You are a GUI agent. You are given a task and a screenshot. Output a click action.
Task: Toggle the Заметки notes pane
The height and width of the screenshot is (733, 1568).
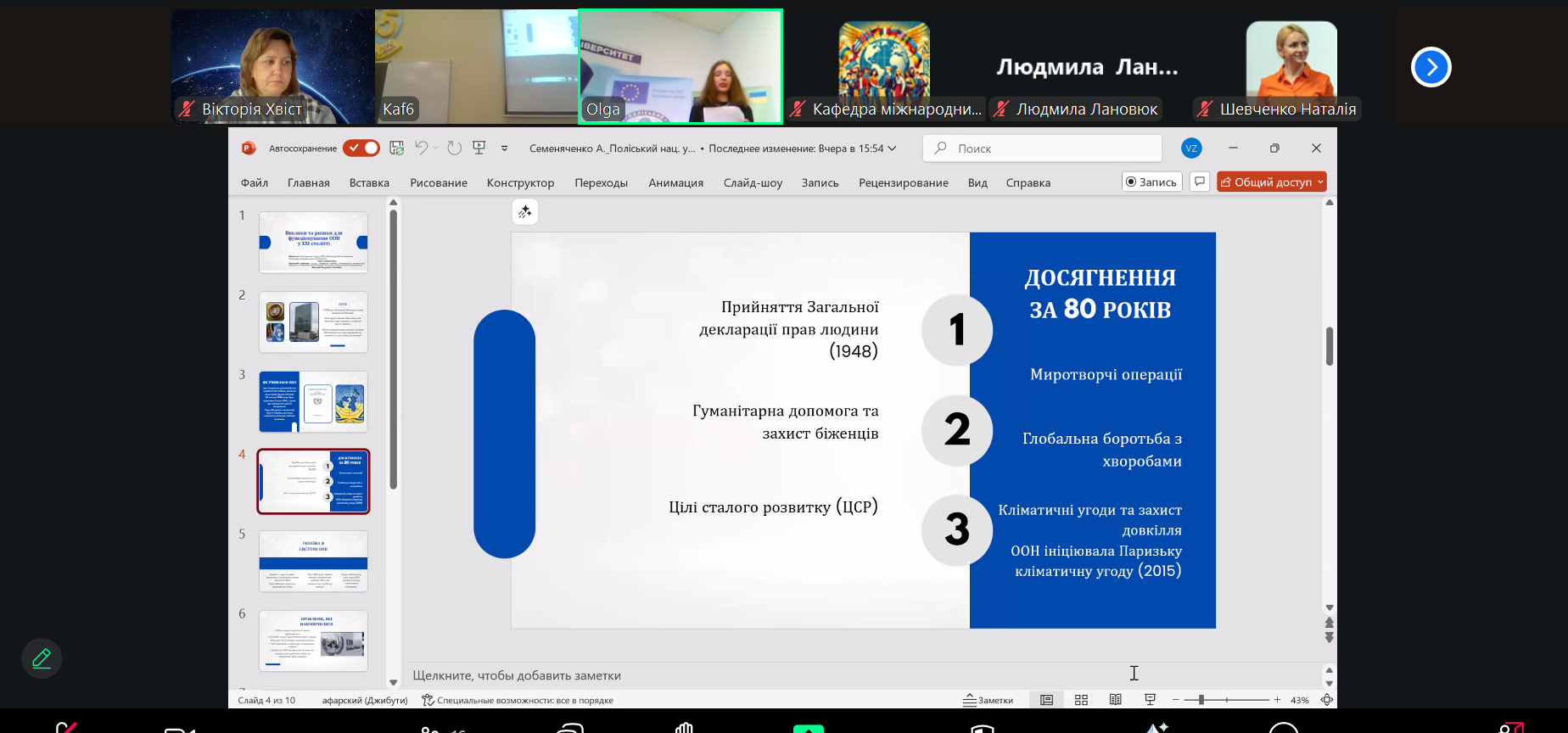tap(988, 700)
